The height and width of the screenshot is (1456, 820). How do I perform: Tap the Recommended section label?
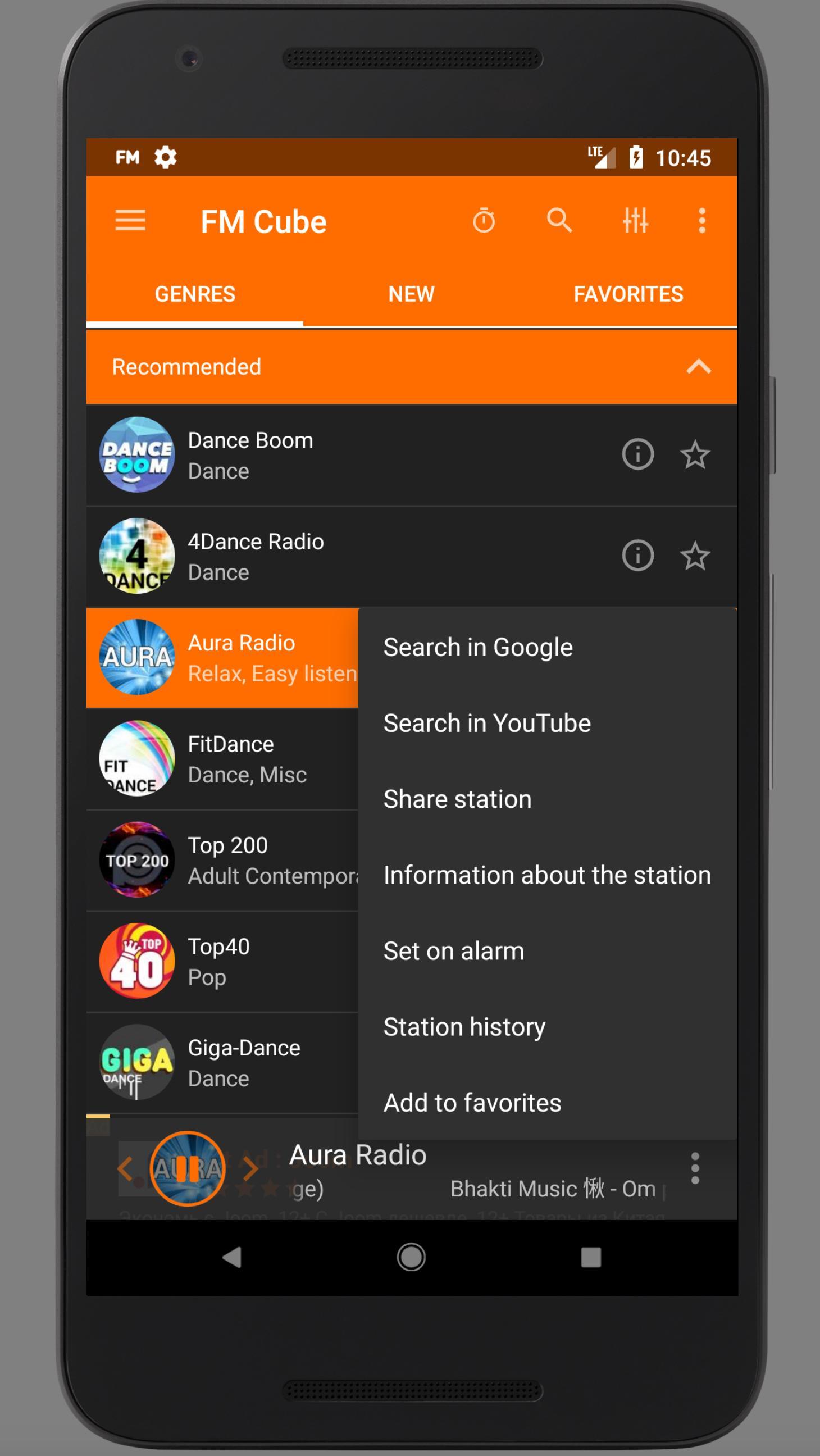point(186,366)
